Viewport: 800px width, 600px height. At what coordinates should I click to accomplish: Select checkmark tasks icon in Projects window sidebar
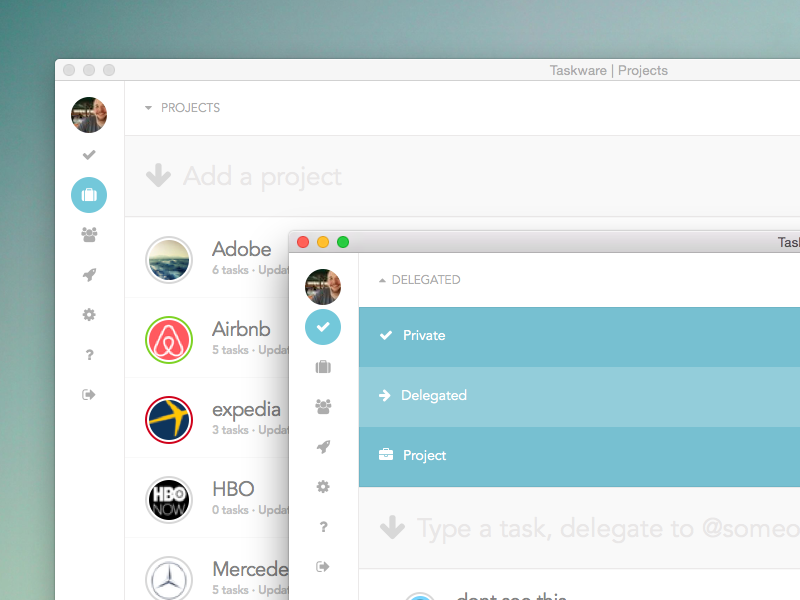coord(89,155)
